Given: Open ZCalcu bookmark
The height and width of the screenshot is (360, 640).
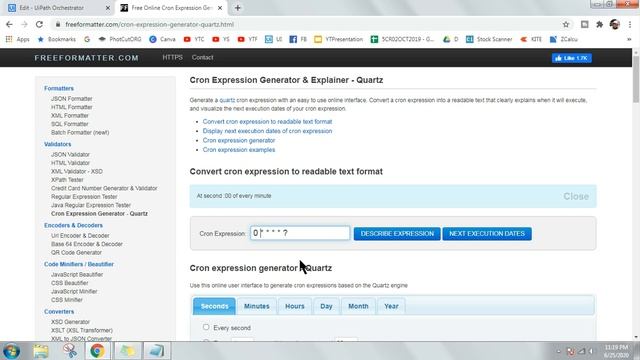Looking at the screenshot, I should (564, 39).
